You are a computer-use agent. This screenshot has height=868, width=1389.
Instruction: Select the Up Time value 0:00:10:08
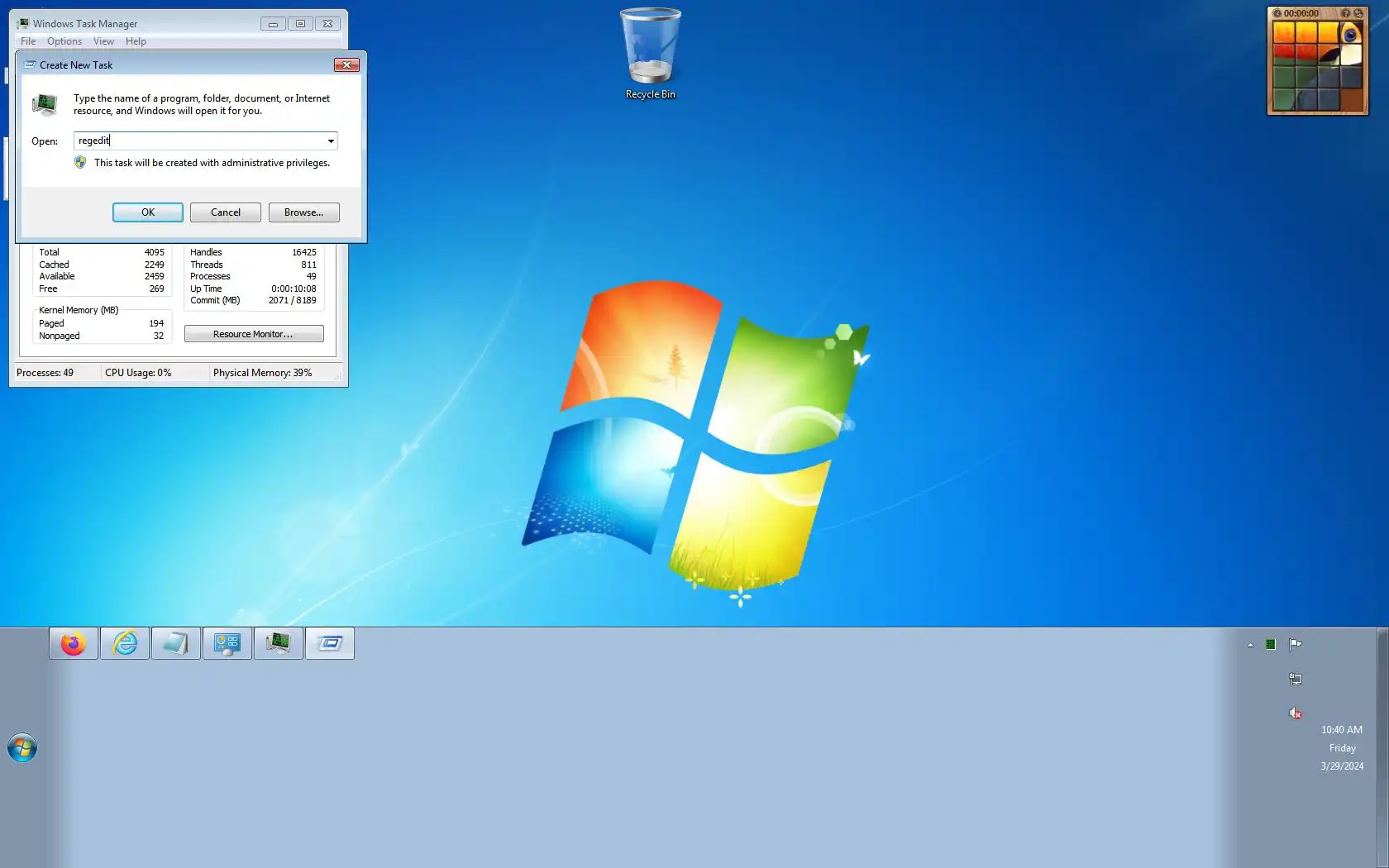[x=294, y=289]
